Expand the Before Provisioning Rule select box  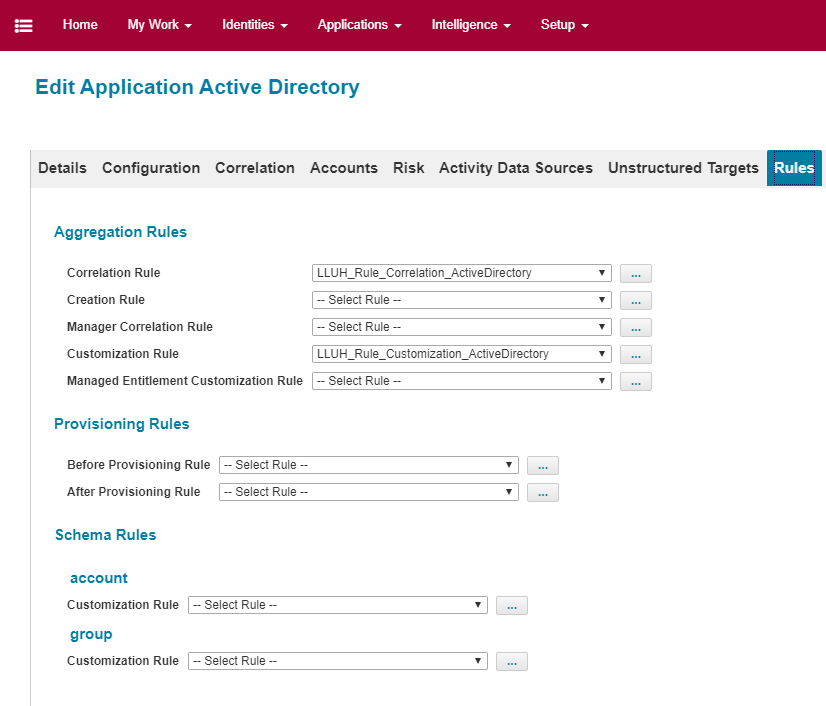[x=368, y=465]
